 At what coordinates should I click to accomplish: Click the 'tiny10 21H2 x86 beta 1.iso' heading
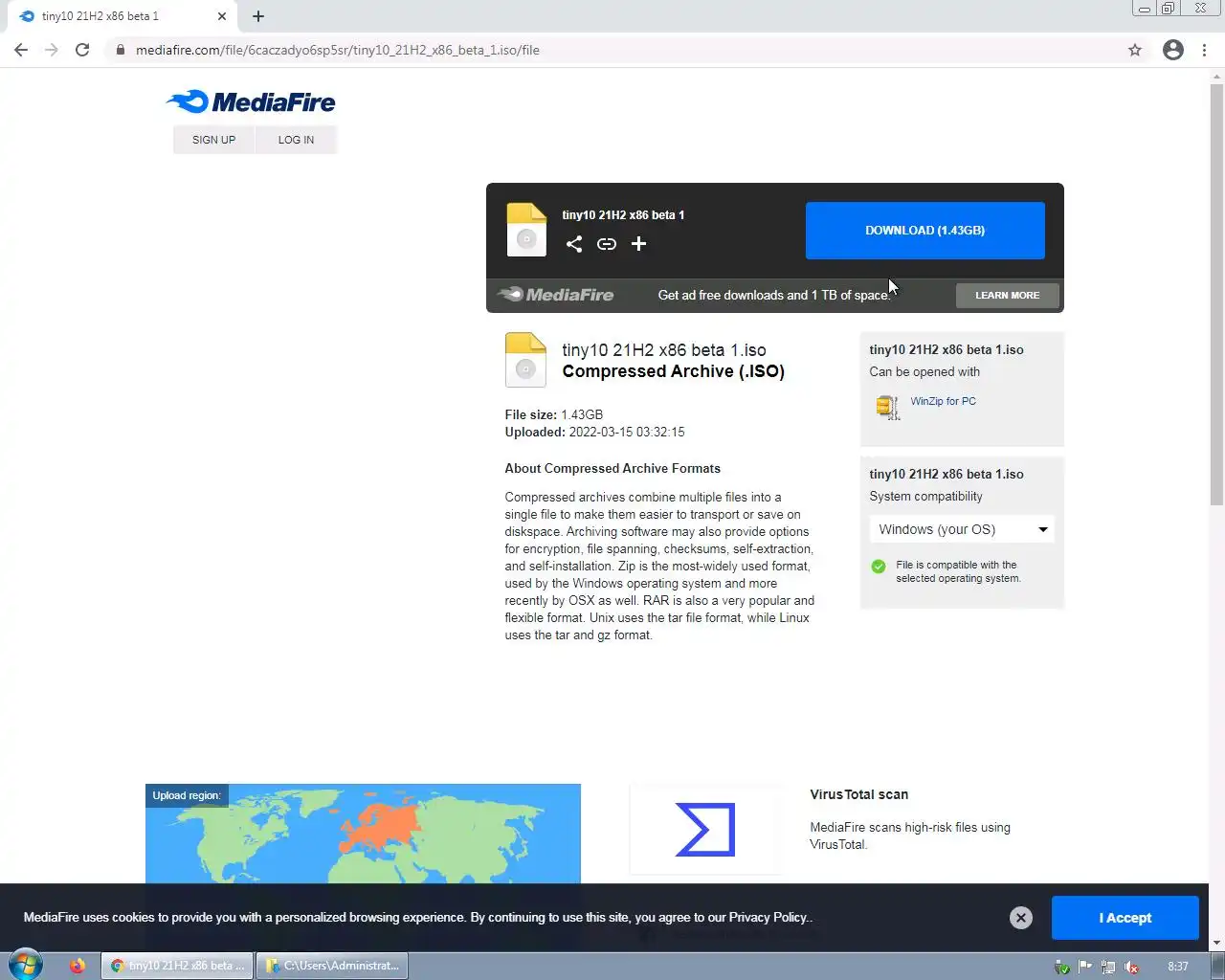tap(664, 350)
